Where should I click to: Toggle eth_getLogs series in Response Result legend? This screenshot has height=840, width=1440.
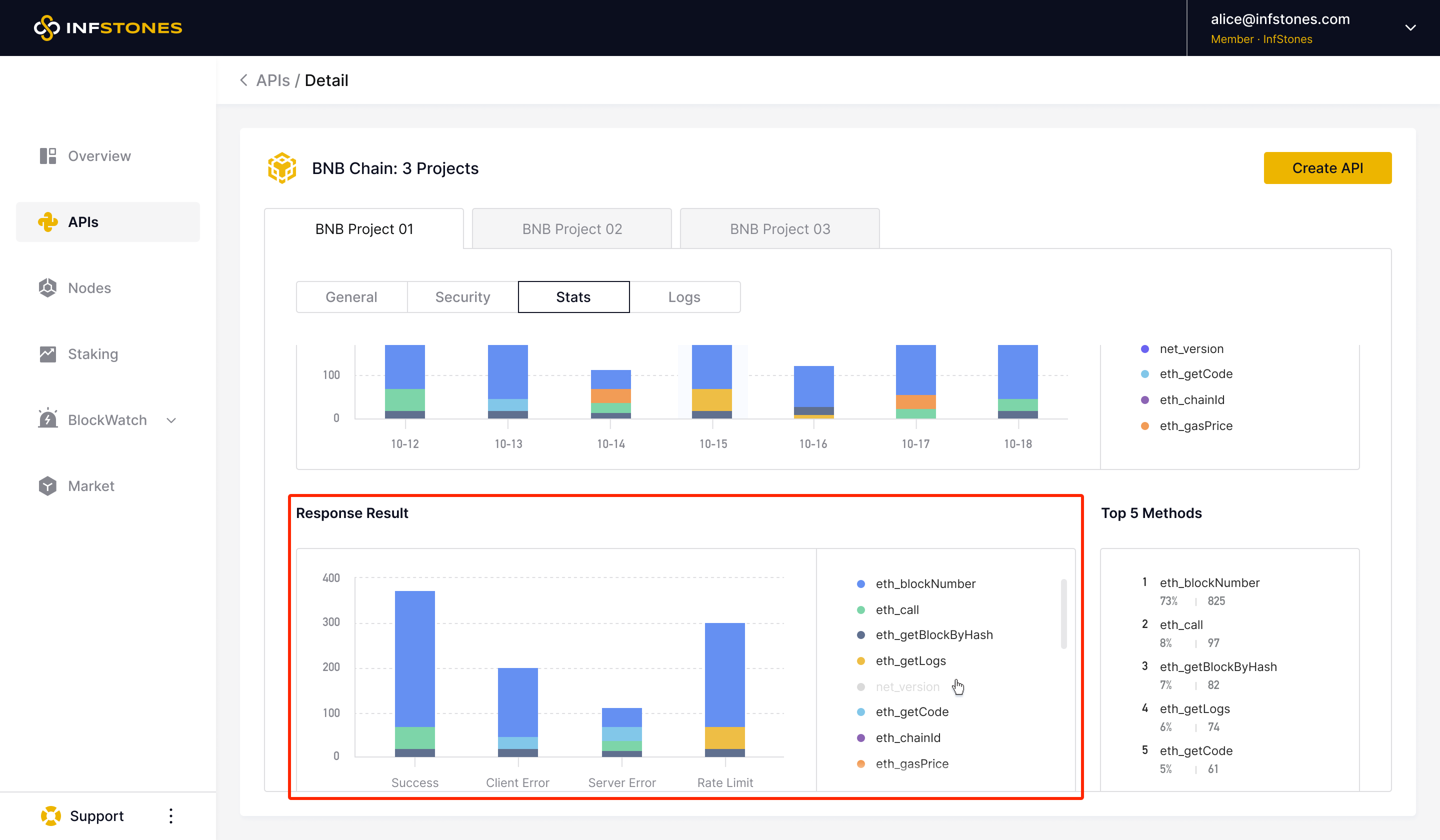[910, 661]
